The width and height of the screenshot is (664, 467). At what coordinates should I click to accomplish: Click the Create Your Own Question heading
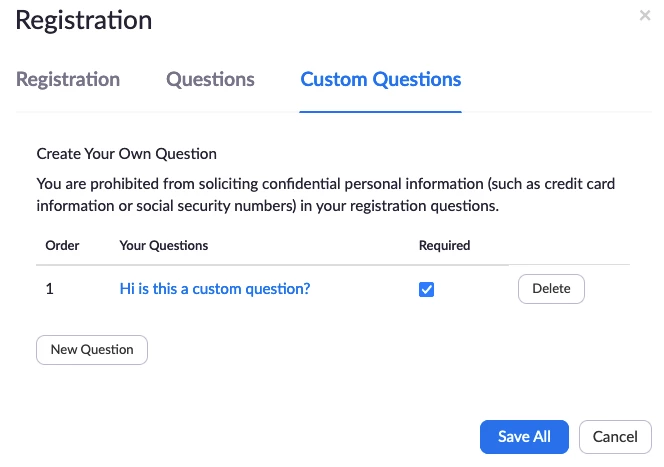(127, 155)
